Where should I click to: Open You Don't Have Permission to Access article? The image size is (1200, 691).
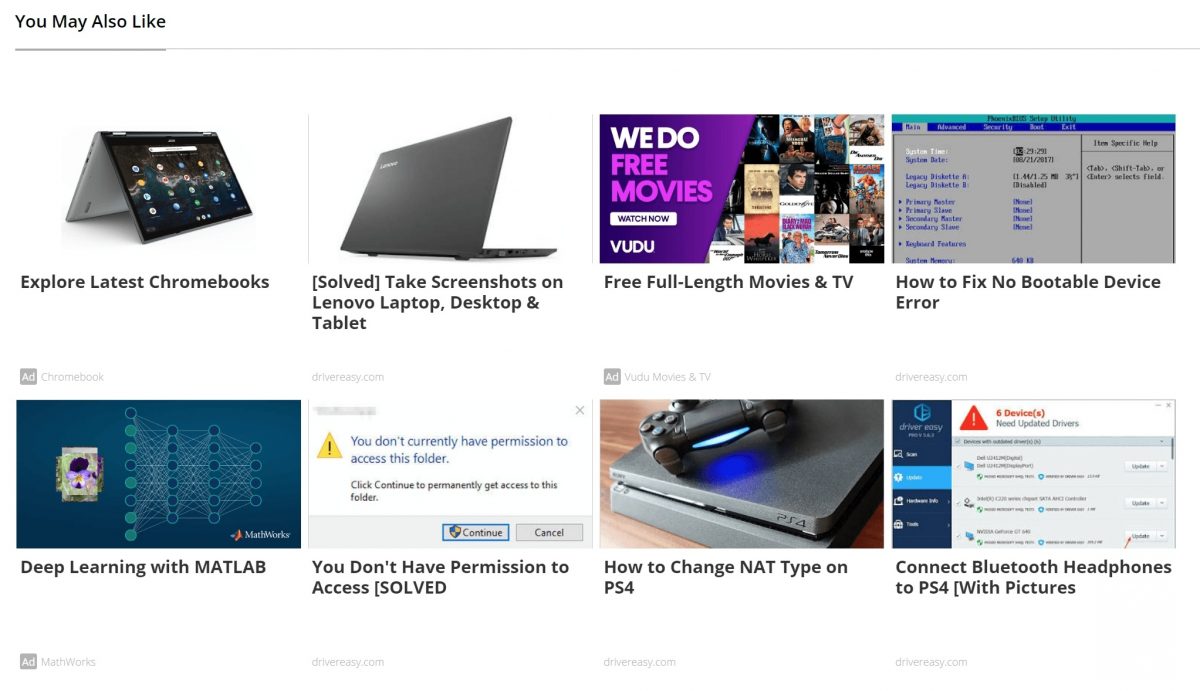(441, 577)
